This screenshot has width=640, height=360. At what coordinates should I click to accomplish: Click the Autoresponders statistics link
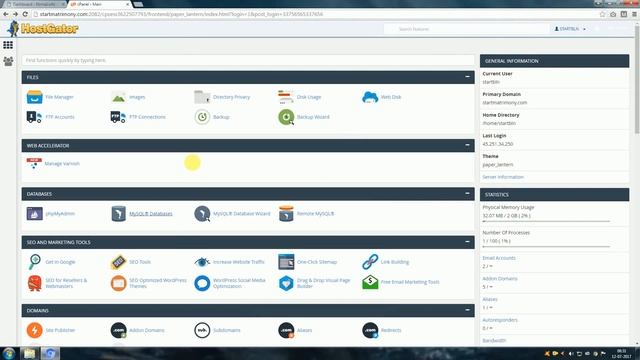[500, 320]
